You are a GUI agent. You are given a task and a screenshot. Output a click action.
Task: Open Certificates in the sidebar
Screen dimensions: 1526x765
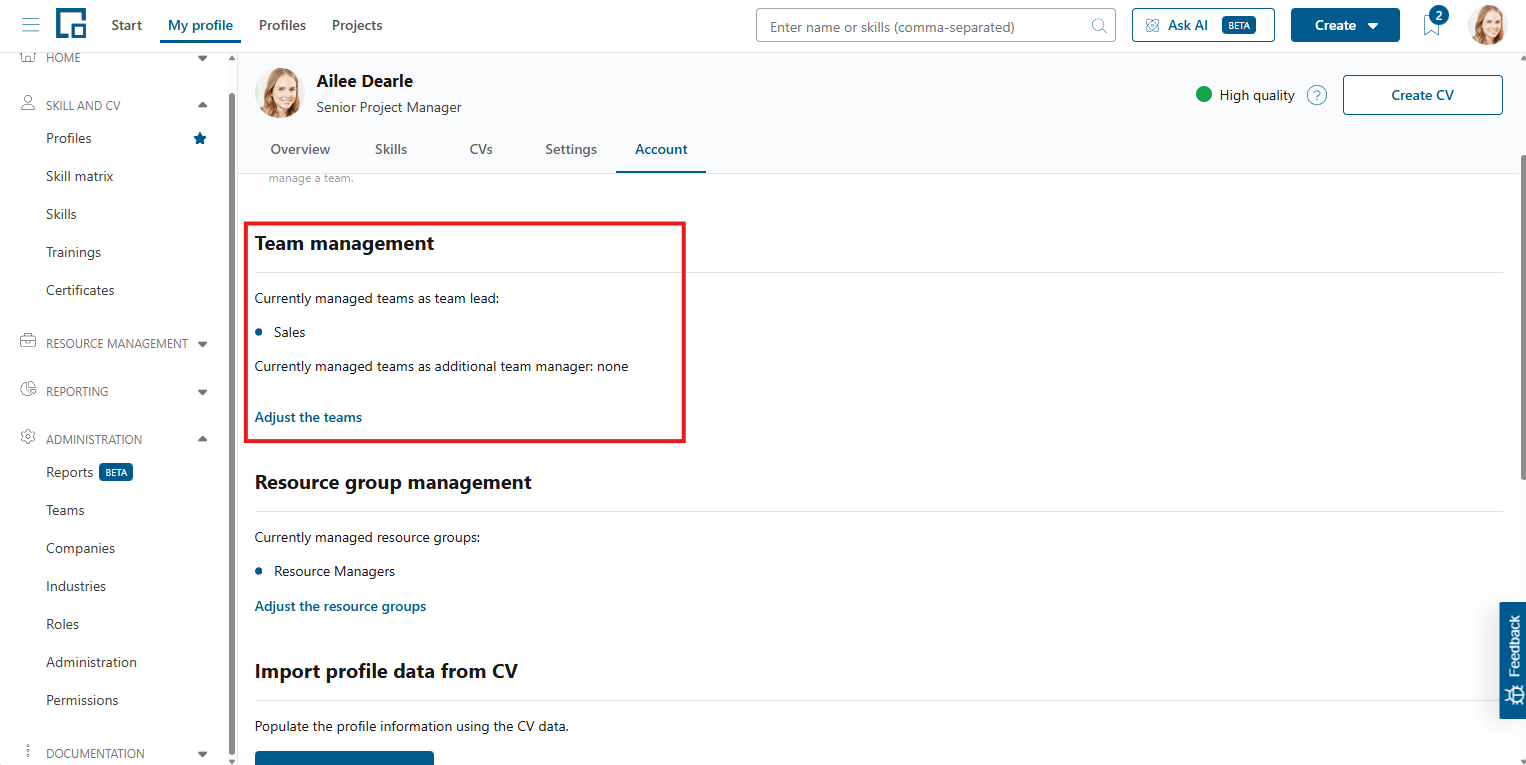coord(80,290)
